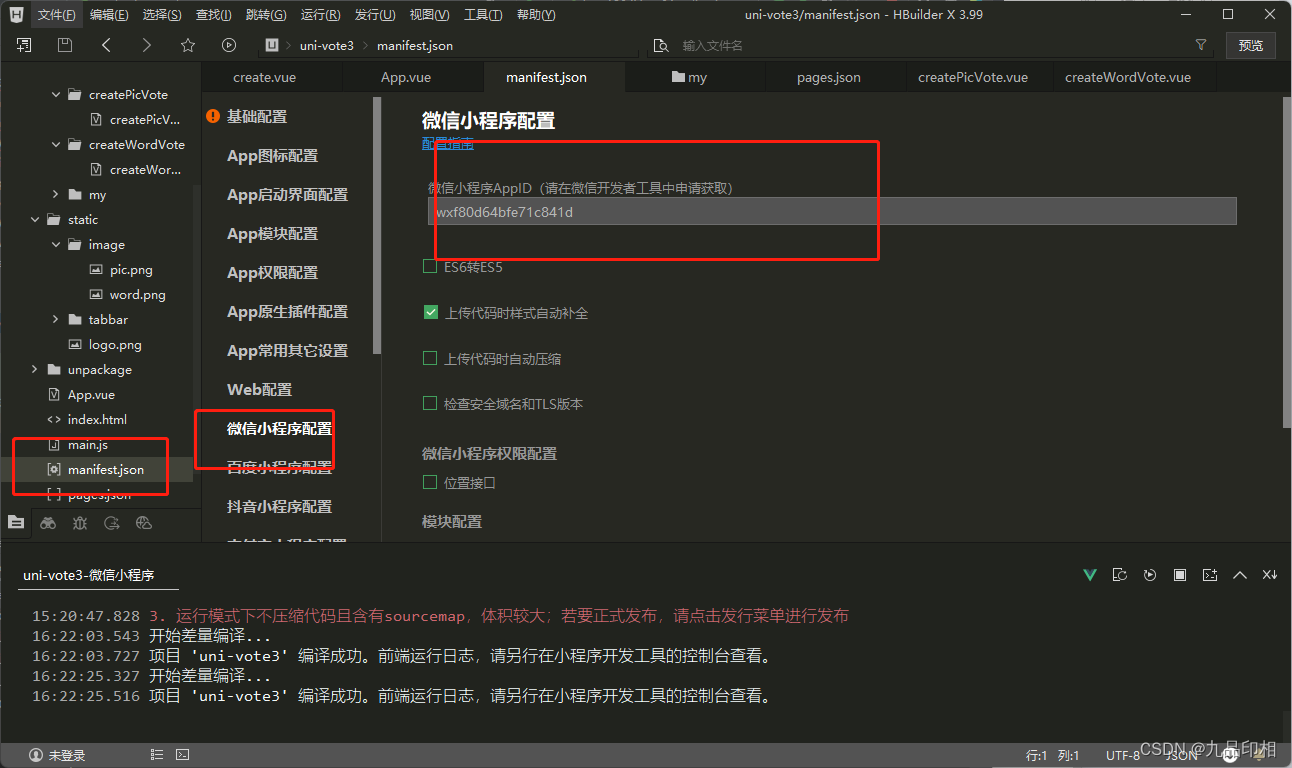Viewport: 1292px width, 768px height.
Task: Open the 工具(T) menu
Action: (x=483, y=15)
